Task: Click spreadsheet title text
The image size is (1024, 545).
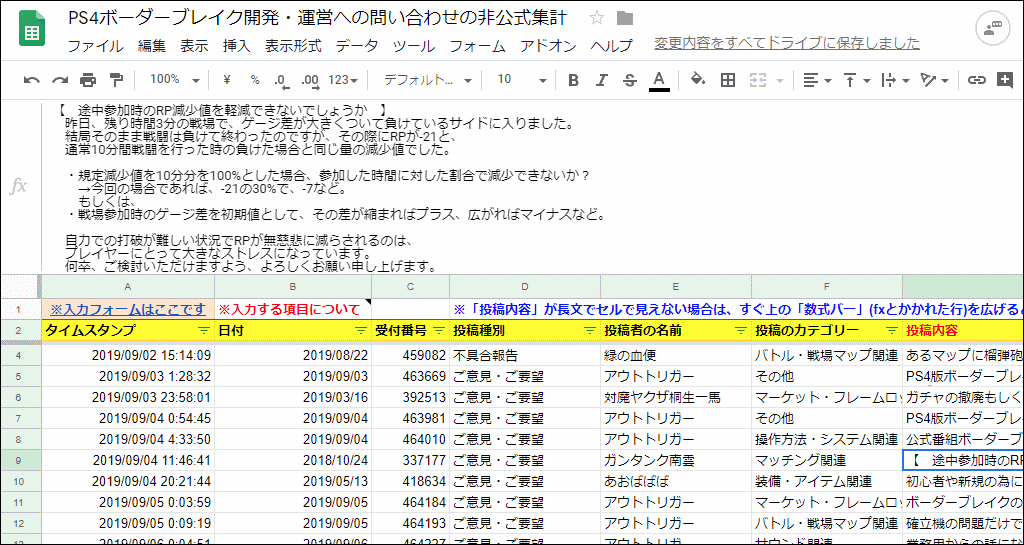Action: pyautogui.click(x=317, y=18)
